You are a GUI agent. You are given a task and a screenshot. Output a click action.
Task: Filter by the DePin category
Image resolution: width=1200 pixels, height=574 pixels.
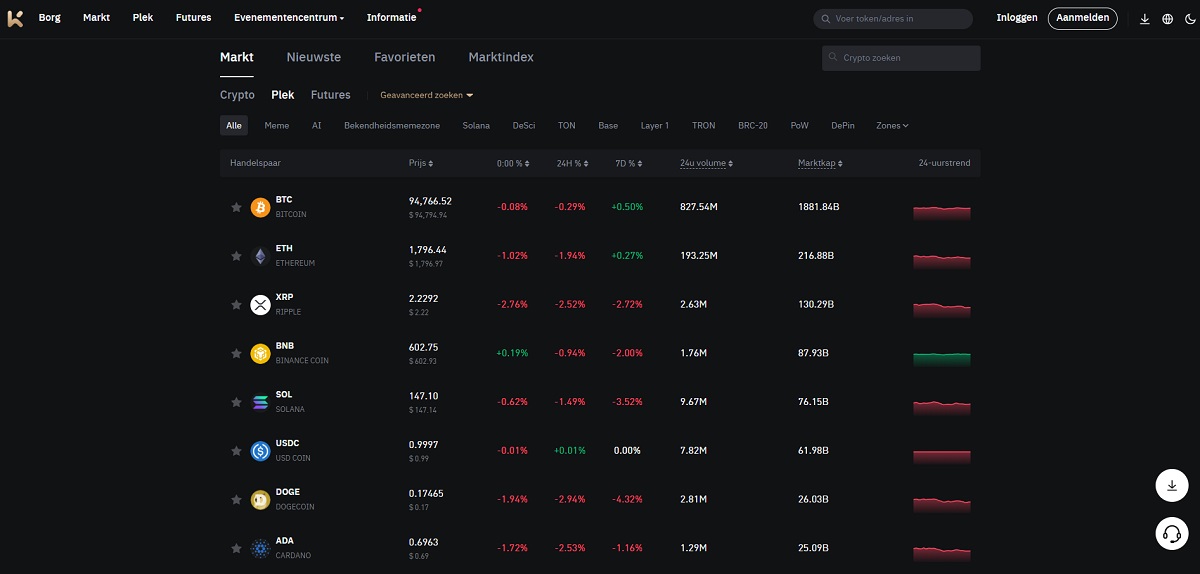(x=843, y=126)
